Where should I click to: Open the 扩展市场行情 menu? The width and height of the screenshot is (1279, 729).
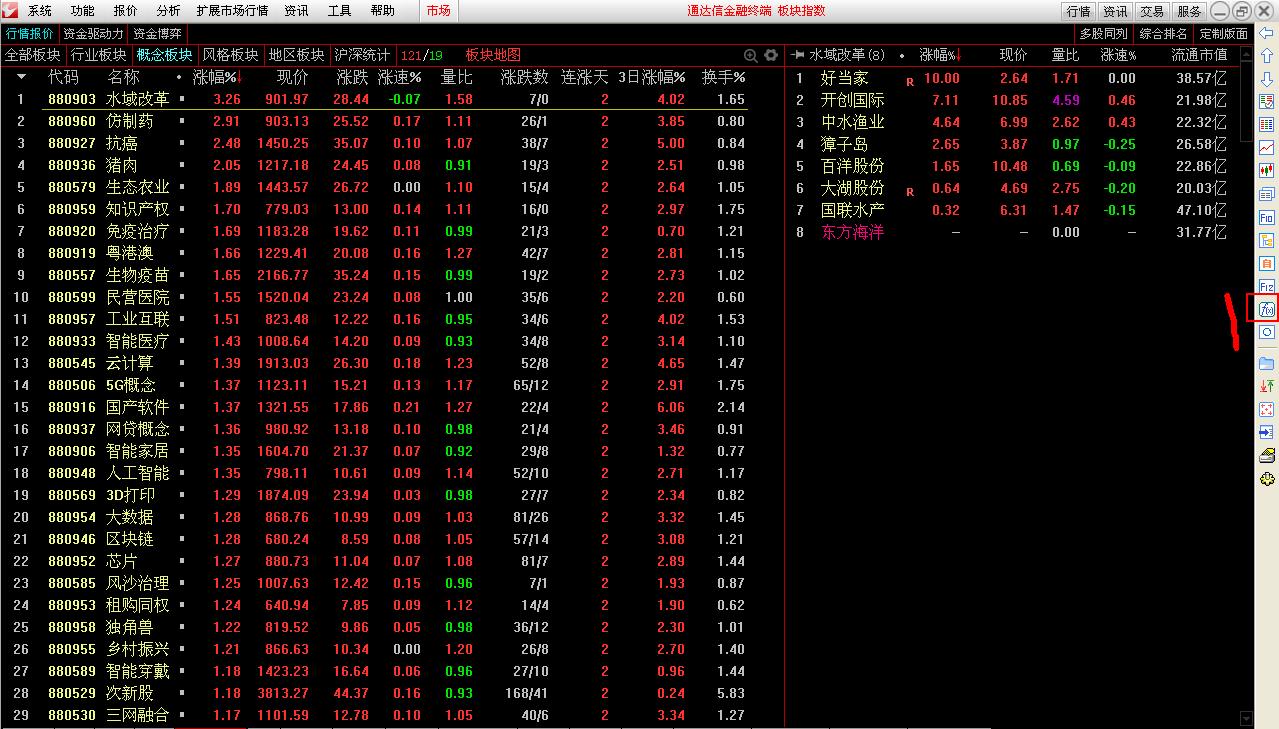[x=233, y=11]
